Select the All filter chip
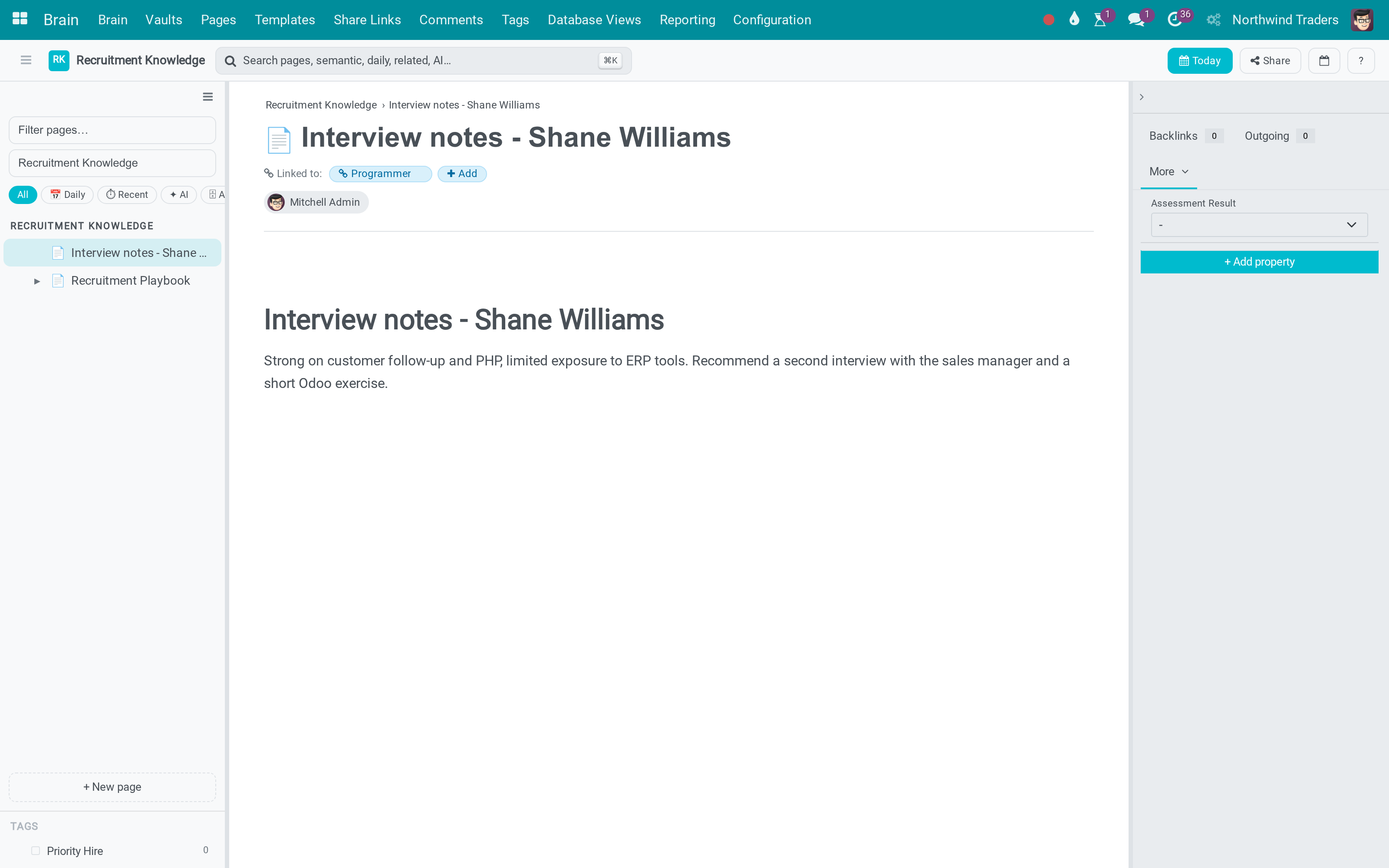This screenshot has height=868, width=1389. tap(23, 194)
